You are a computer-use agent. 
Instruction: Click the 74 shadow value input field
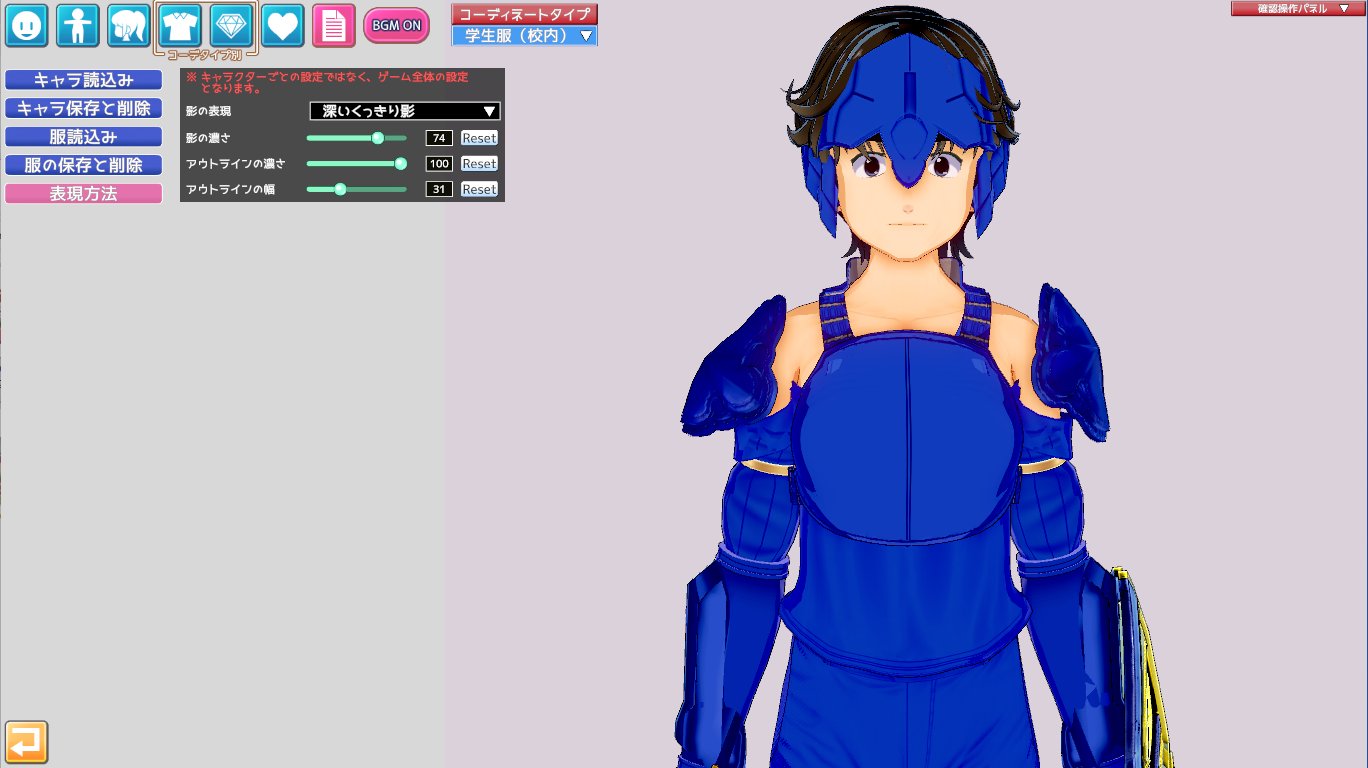(x=438, y=137)
